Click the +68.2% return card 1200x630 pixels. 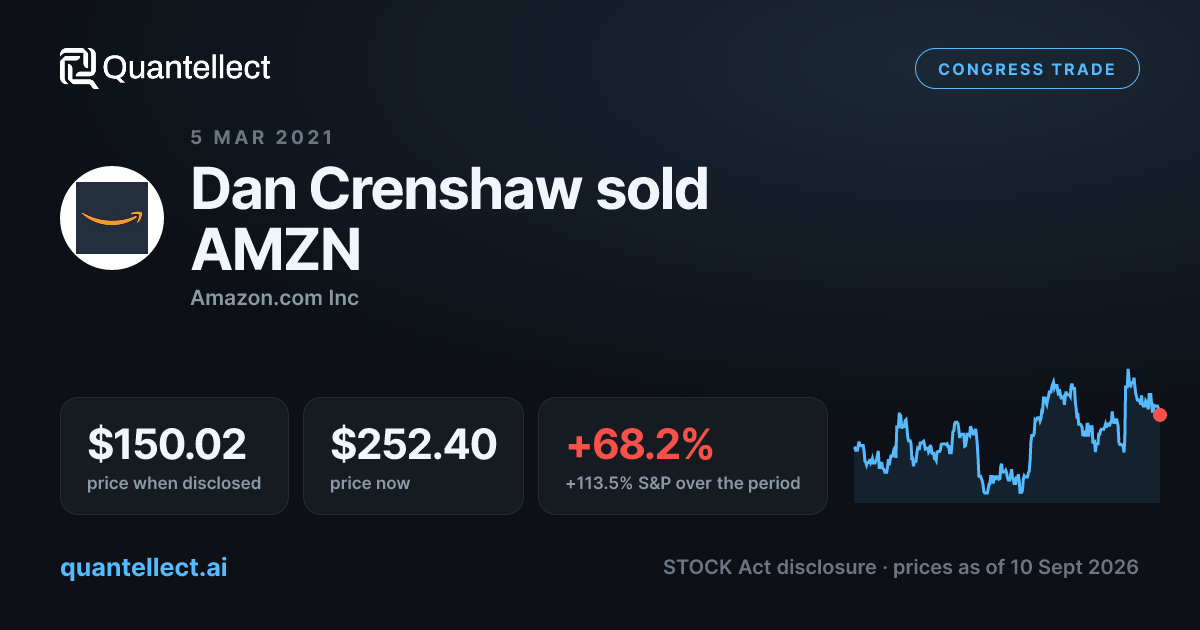click(683, 456)
